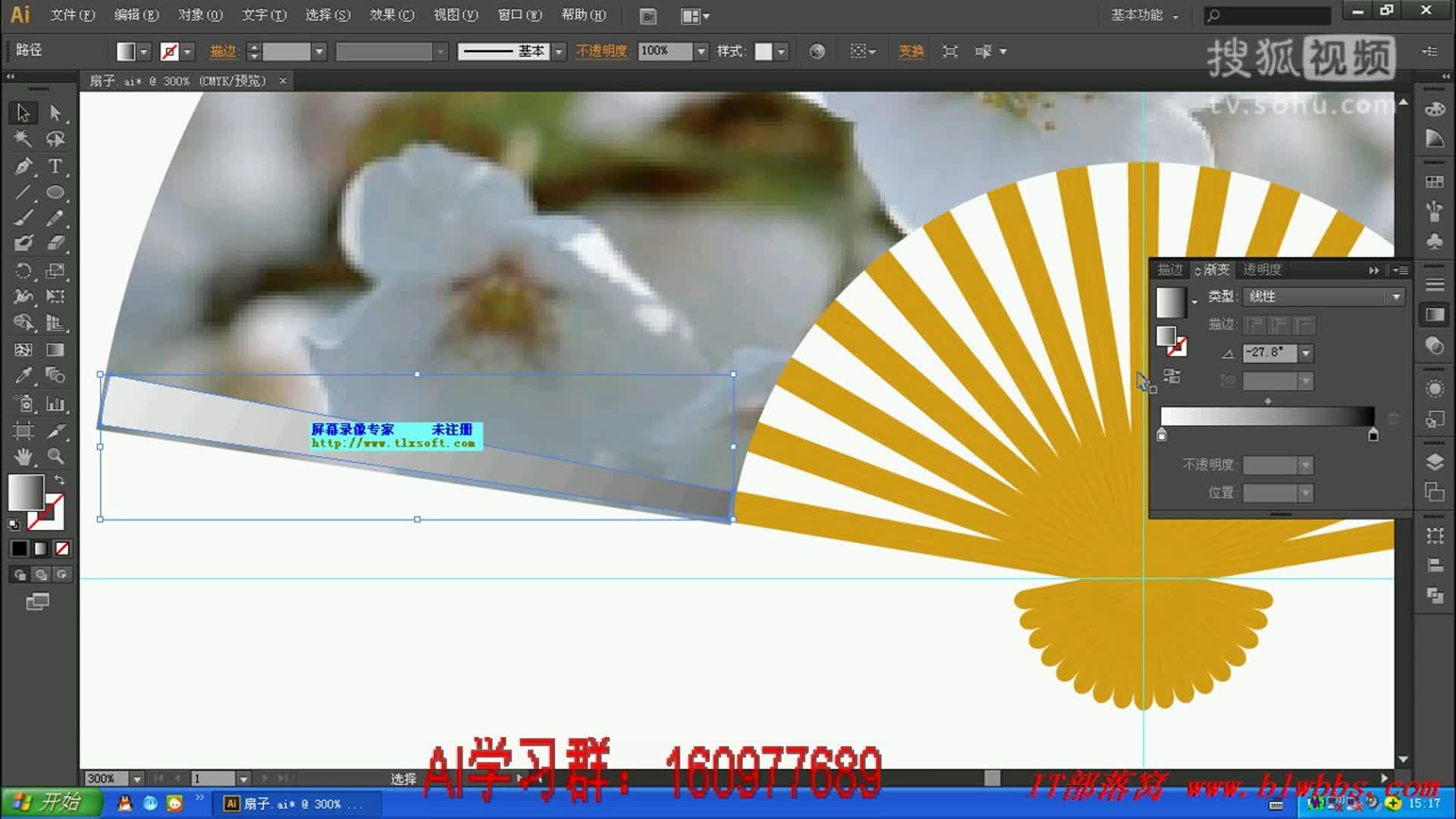Screen dimensions: 1456x819
Task: Select the Zoom tool
Action: tap(55, 453)
